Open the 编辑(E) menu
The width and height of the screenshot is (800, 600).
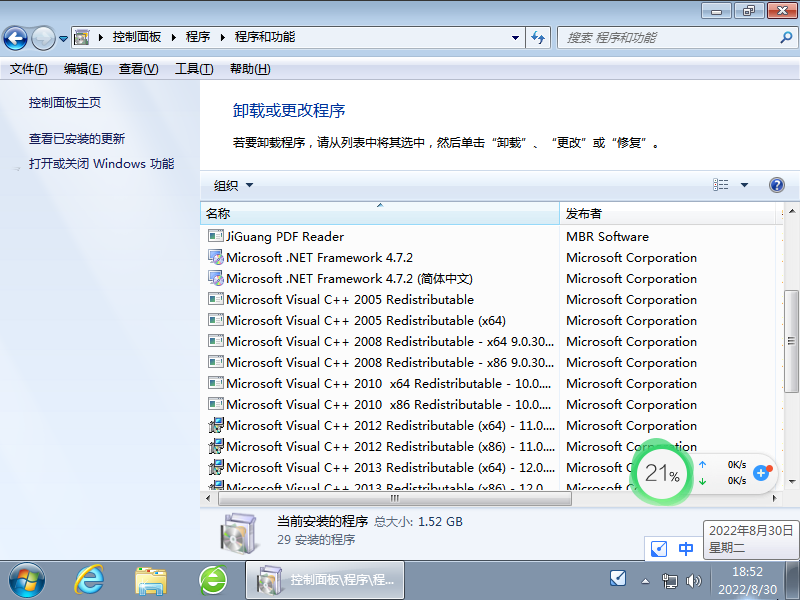(x=83, y=69)
